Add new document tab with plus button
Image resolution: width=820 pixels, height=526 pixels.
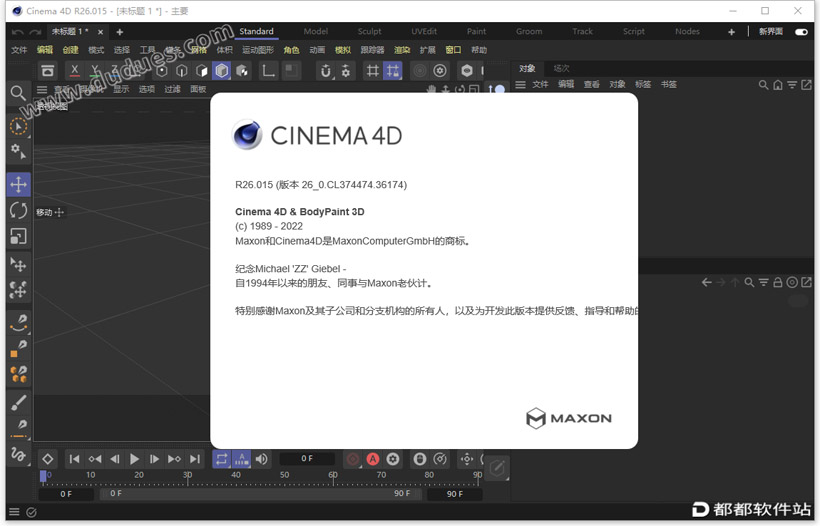tap(119, 32)
